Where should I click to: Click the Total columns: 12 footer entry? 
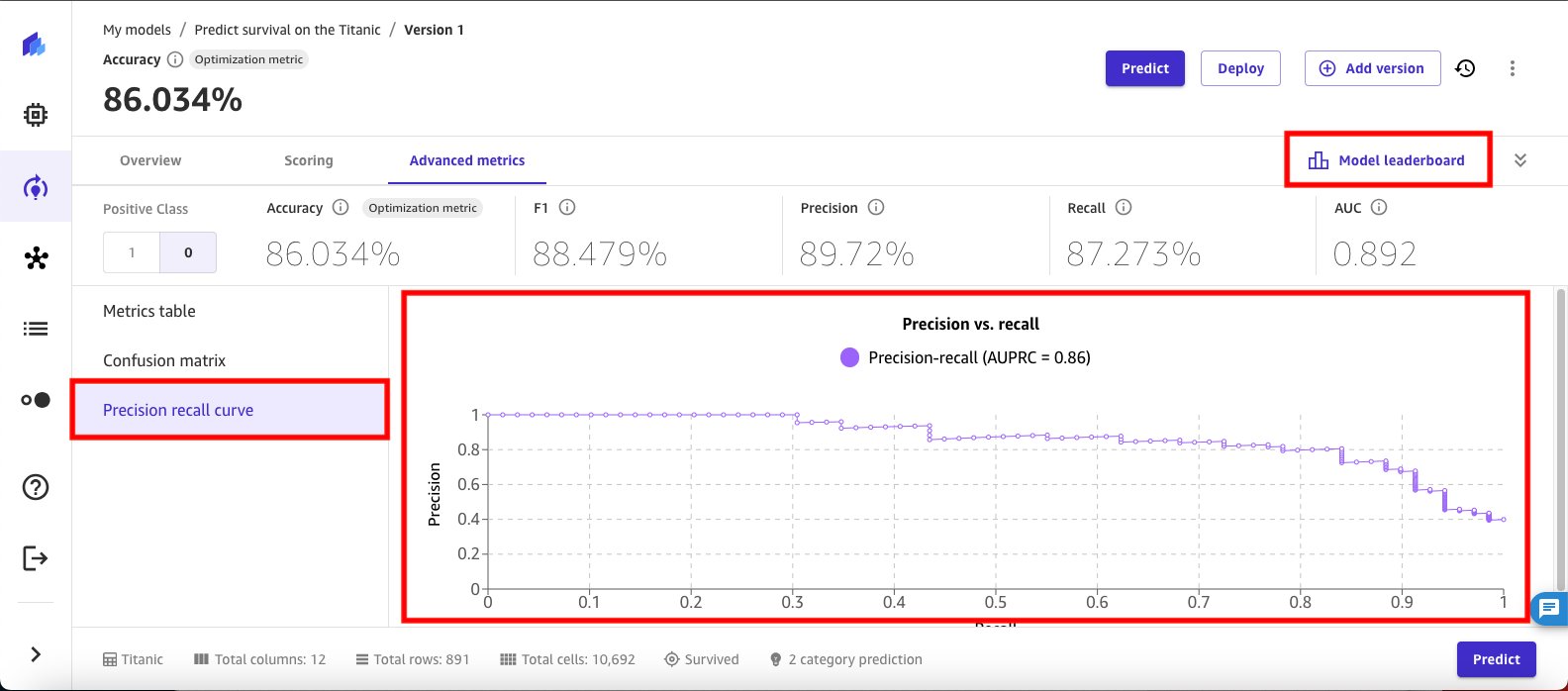[259, 659]
